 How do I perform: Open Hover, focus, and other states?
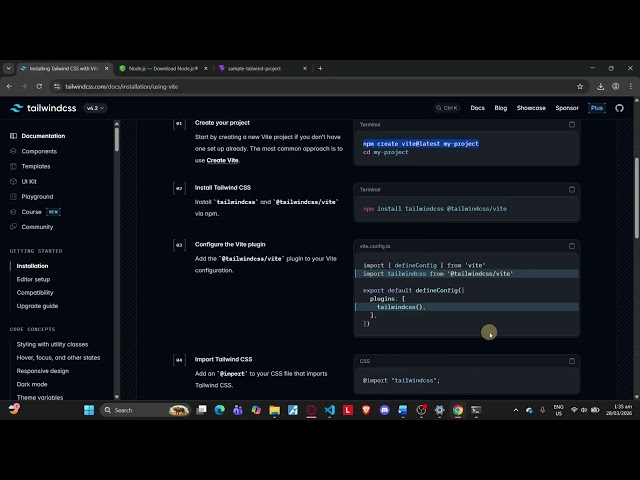[58, 358]
